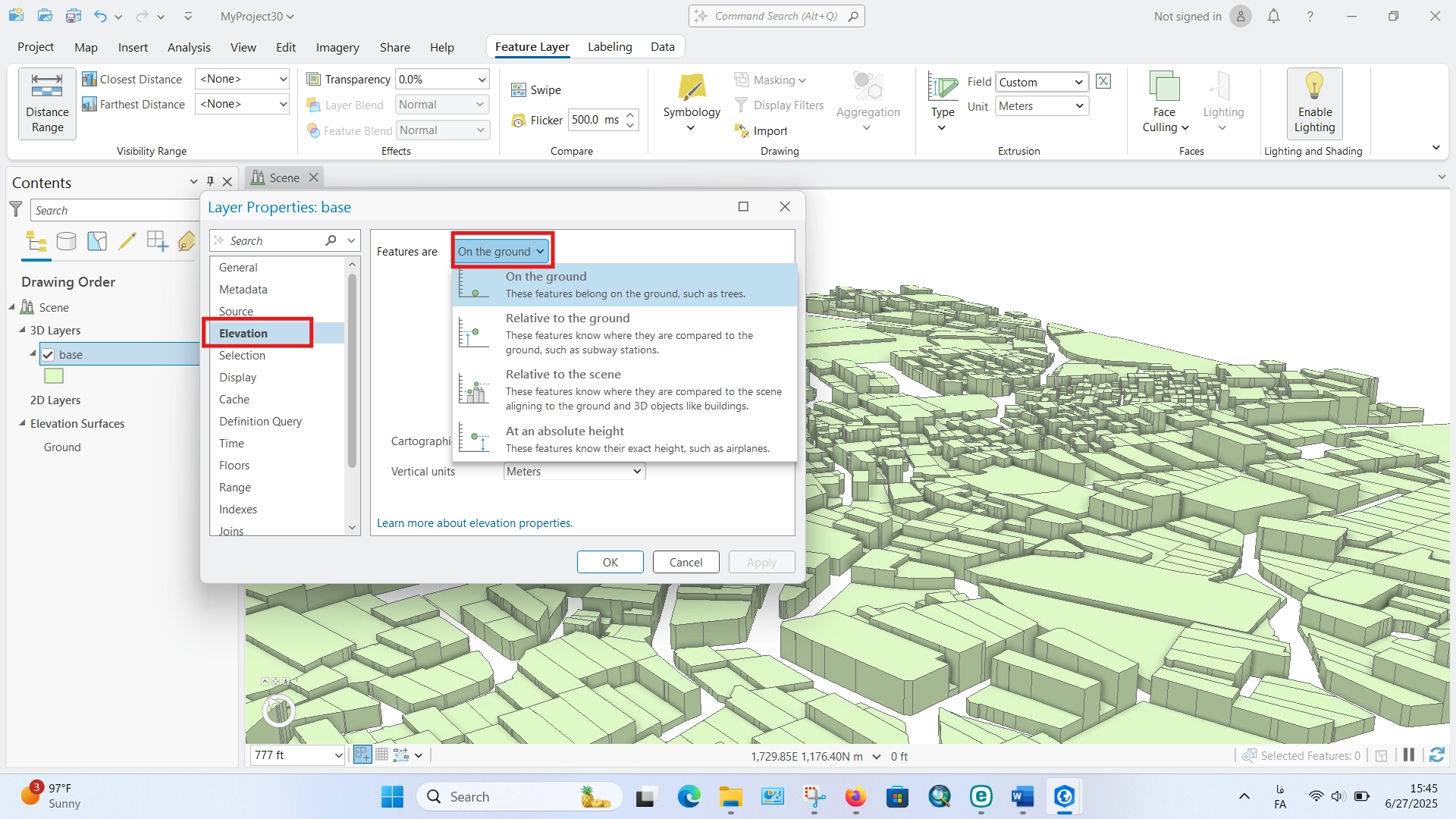Click Cancel in Layer Properties
1456x819 pixels.
[x=686, y=562]
